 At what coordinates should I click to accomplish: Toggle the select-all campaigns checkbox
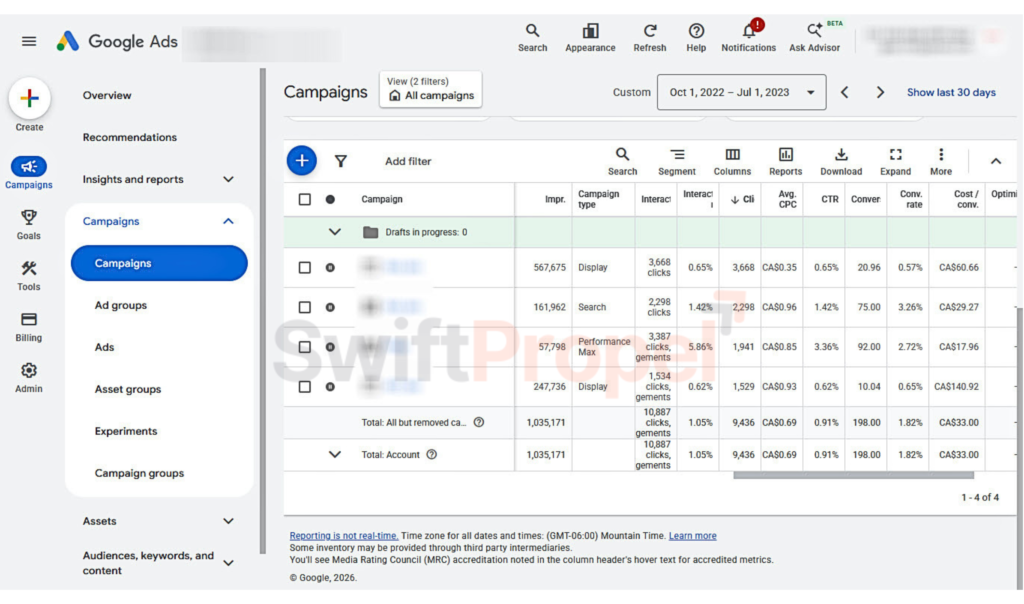pos(304,199)
